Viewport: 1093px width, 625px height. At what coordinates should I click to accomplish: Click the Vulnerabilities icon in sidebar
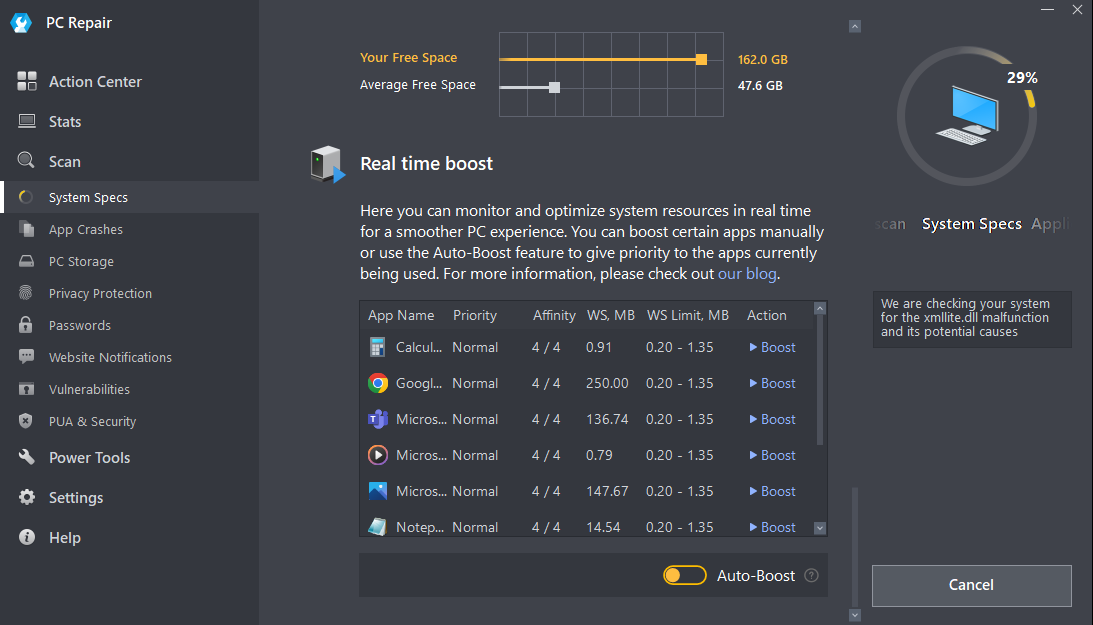26,389
